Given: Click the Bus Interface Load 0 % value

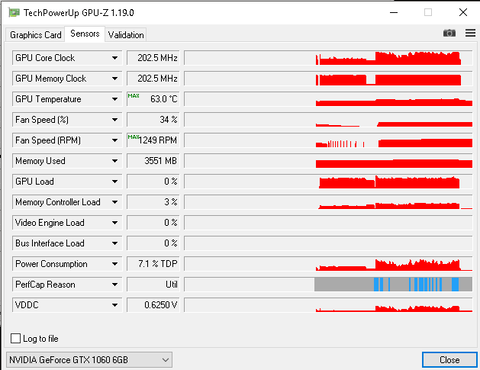Looking at the screenshot, I should pos(153,243).
